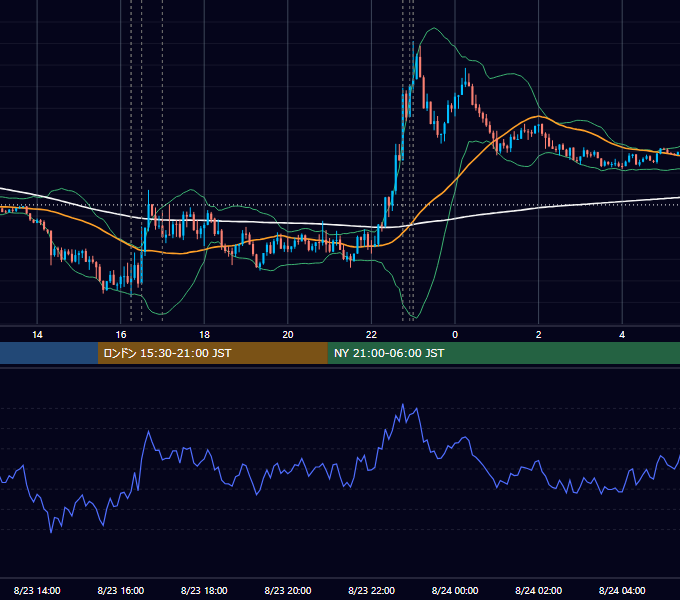Click the ロンドン 15:30-21:00 JST session bar
The image size is (680, 600).
[212, 353]
